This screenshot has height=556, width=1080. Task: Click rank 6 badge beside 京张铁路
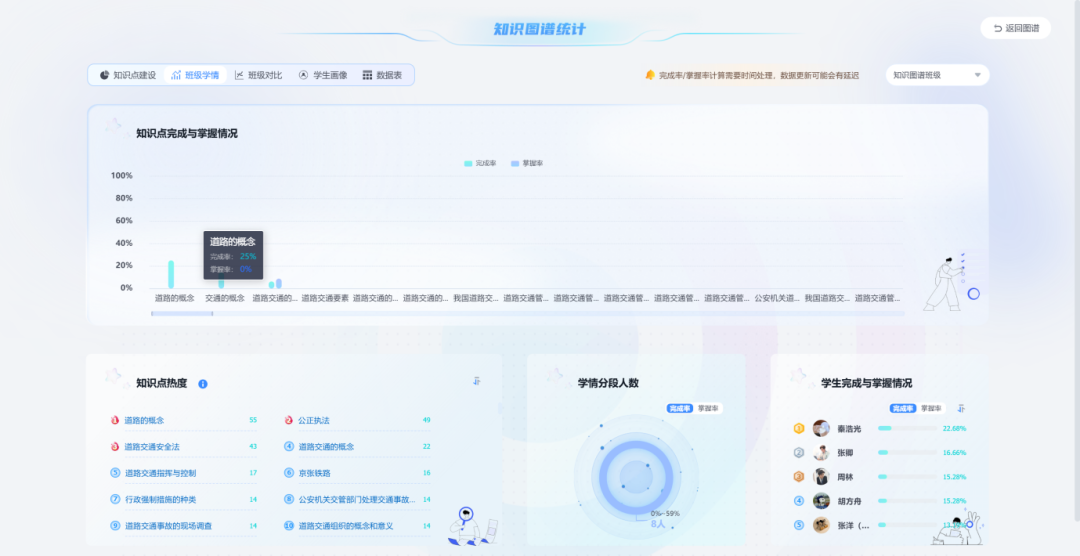coord(289,473)
